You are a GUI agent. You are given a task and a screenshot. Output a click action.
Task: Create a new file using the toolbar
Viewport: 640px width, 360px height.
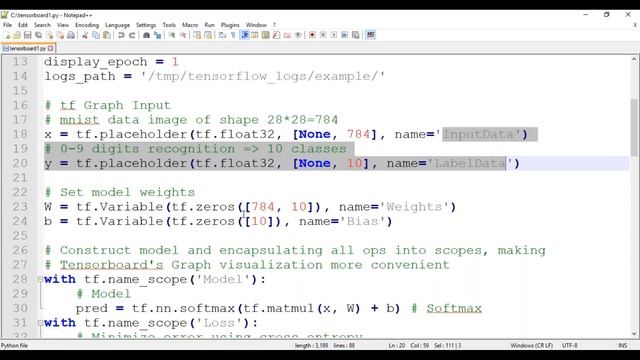7,35
